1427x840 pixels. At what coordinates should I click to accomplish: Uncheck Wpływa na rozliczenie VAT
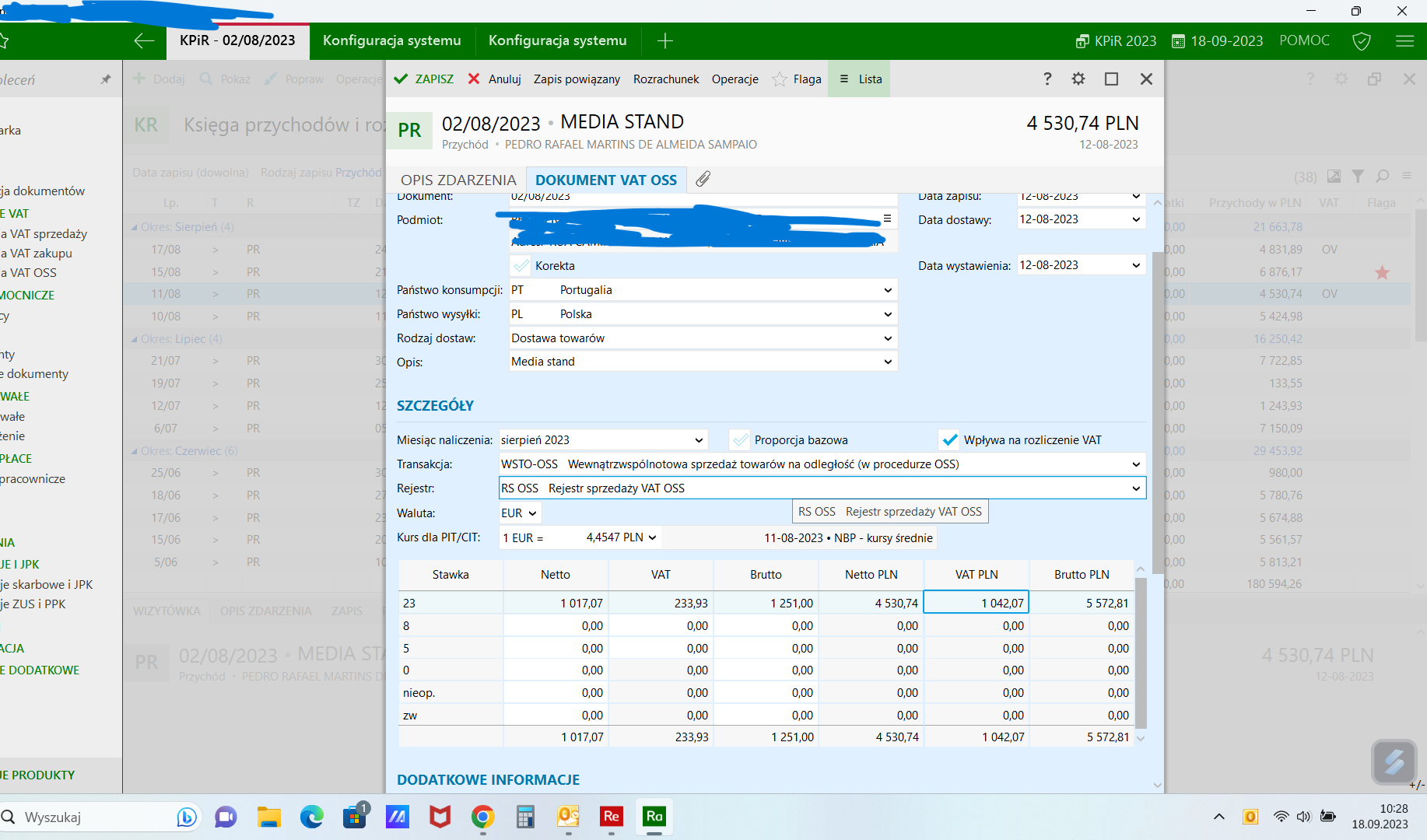pyautogui.click(x=949, y=440)
